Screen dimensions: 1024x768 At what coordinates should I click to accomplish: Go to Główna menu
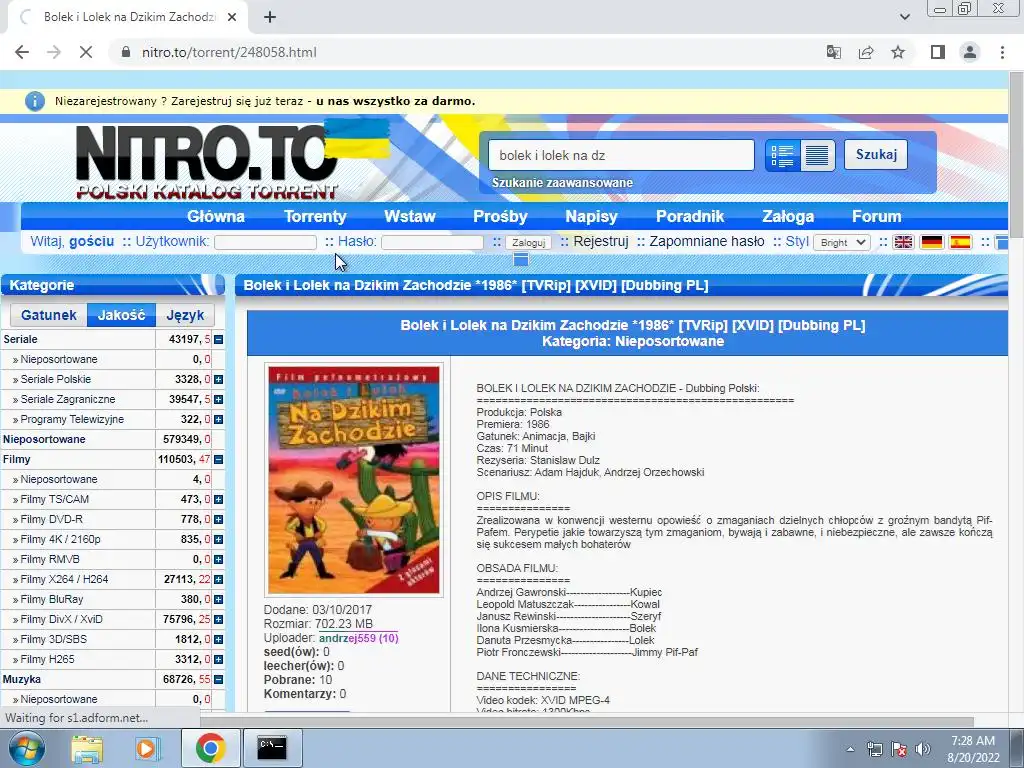tap(216, 216)
